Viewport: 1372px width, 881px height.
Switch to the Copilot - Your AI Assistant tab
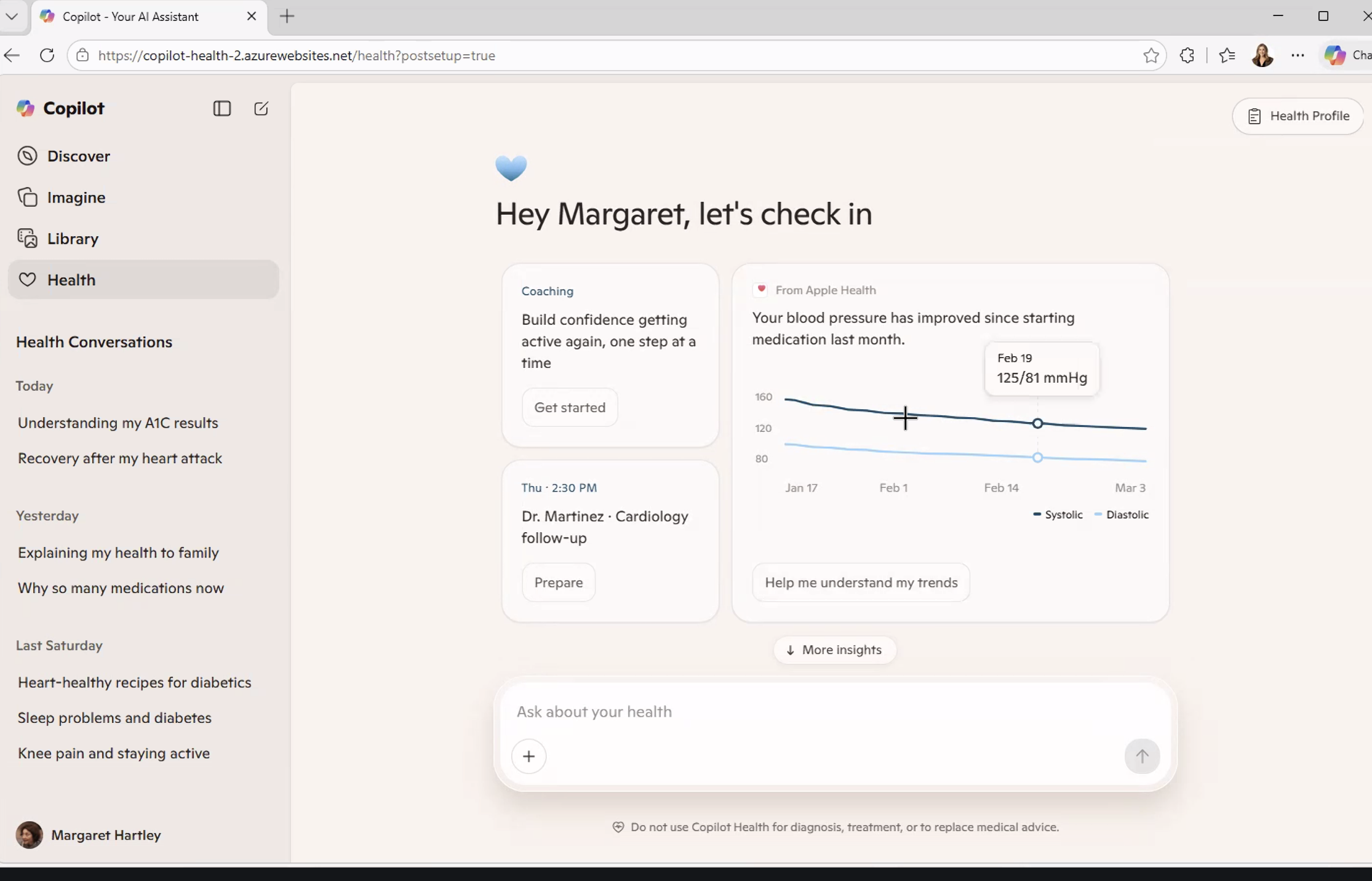pyautogui.click(x=131, y=17)
